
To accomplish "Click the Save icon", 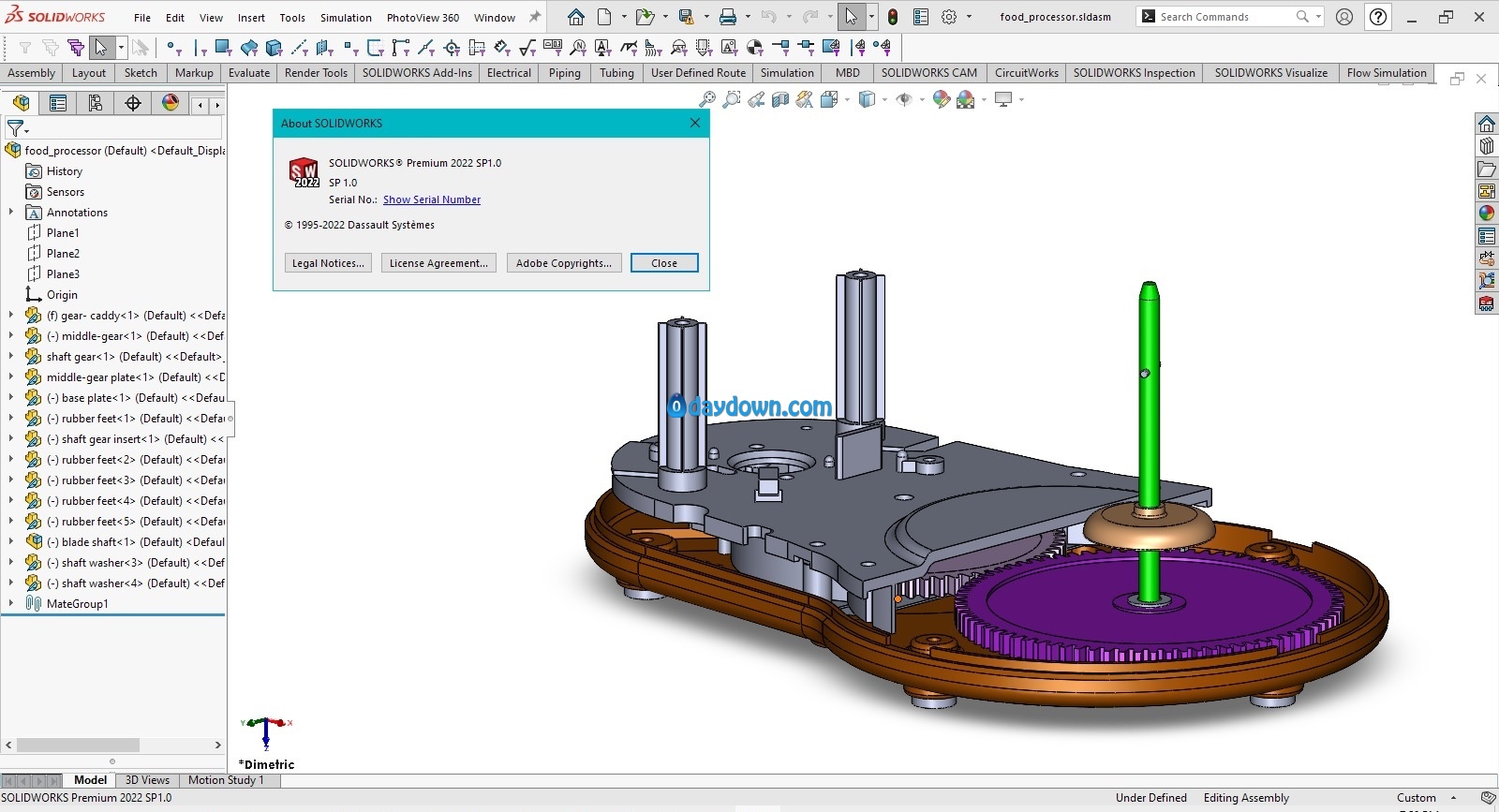I will point(686,17).
